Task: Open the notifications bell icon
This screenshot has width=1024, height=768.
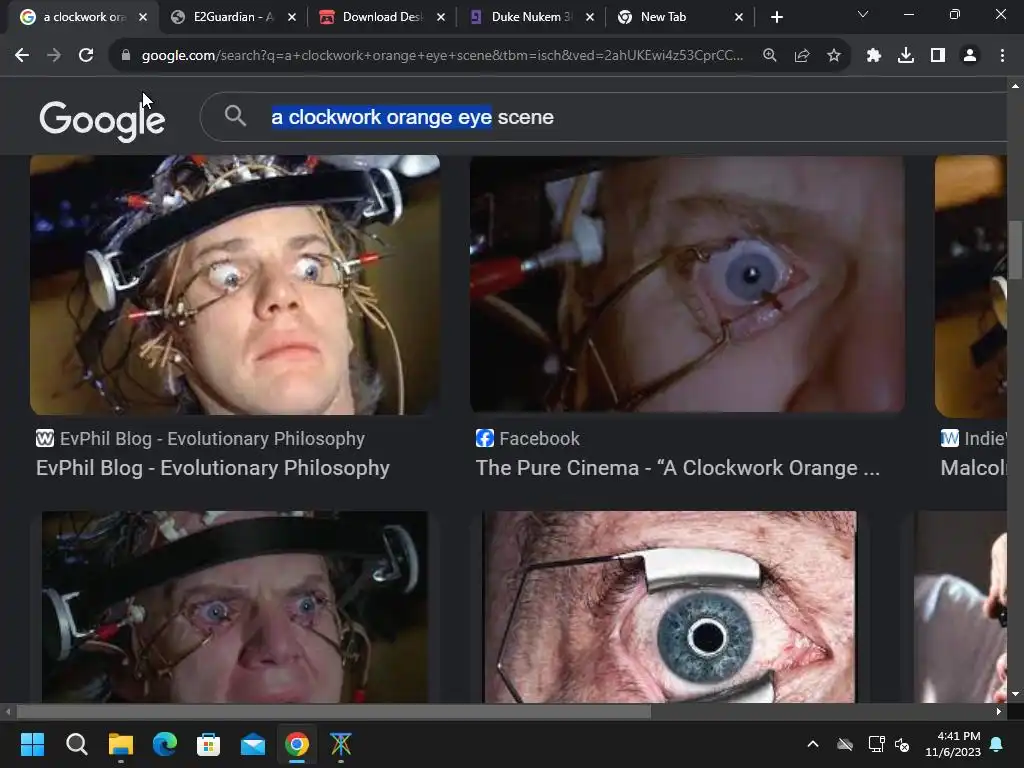Action: 997,744
